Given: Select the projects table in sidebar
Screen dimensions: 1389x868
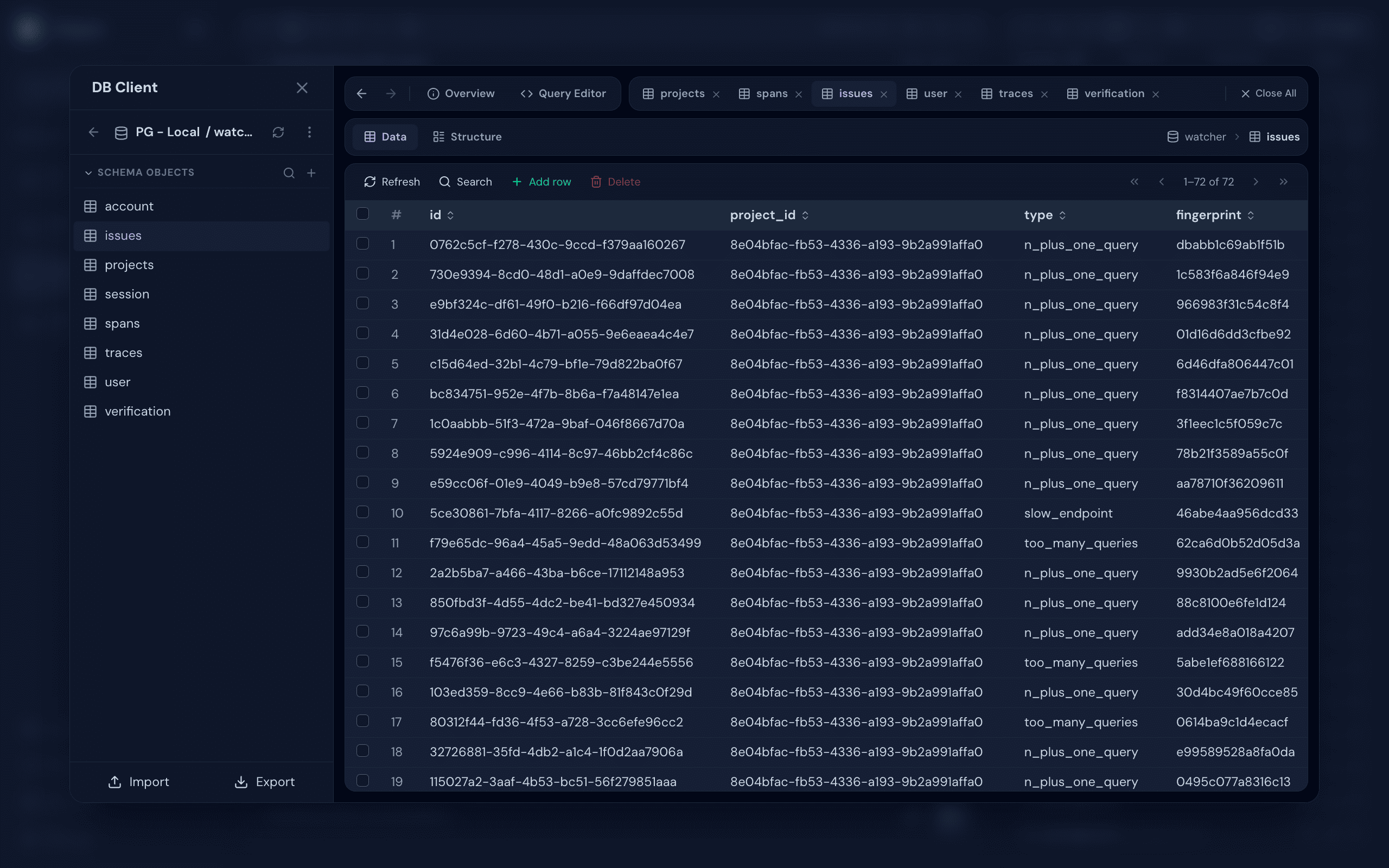Looking at the screenshot, I should click(x=201, y=265).
